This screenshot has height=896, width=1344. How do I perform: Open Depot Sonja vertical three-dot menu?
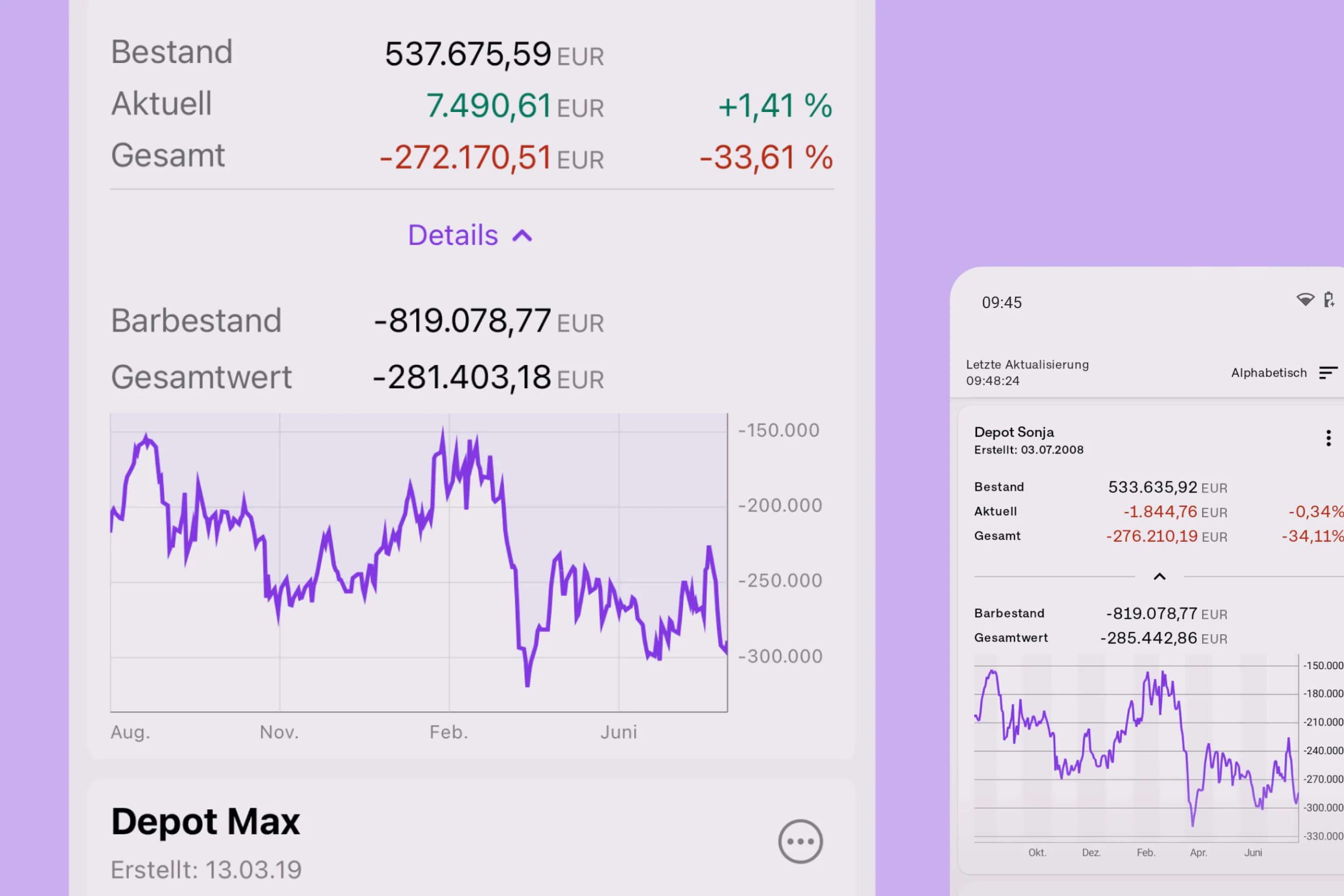(1328, 438)
